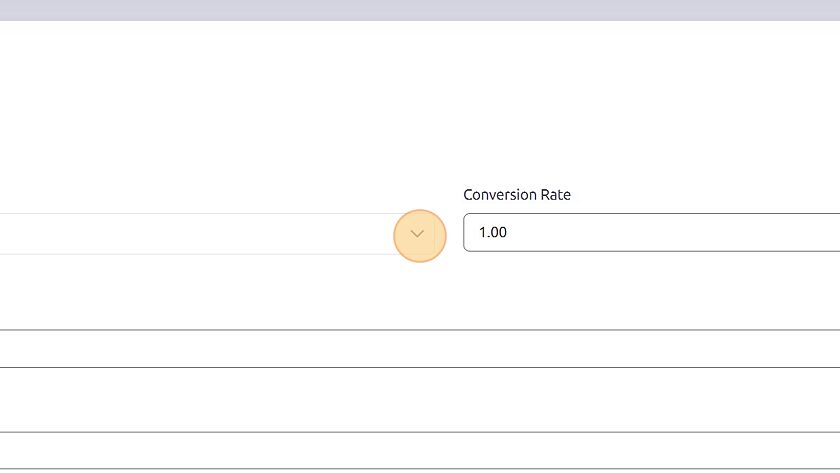Expand the select field via its arrow
The height and width of the screenshot is (473, 840).
417,234
